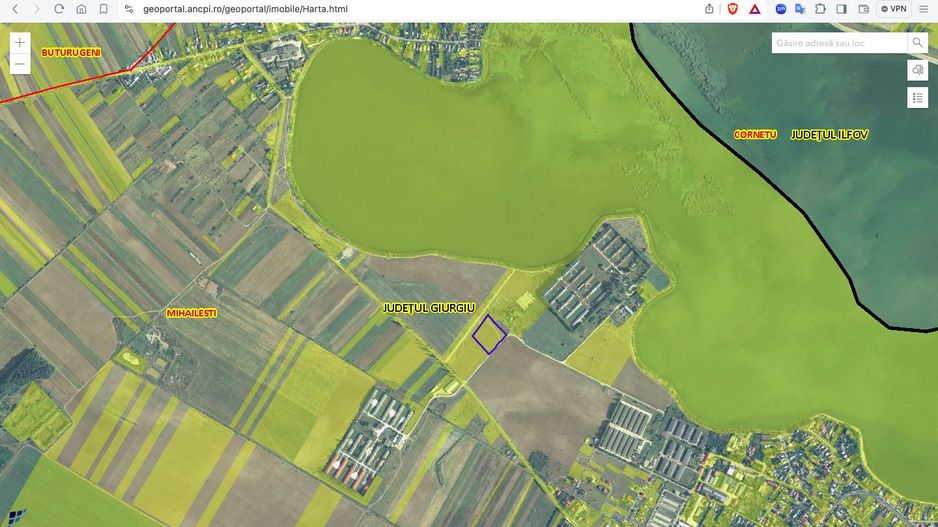Go back to the previous page
The height and width of the screenshot is (527, 938).
(15, 9)
